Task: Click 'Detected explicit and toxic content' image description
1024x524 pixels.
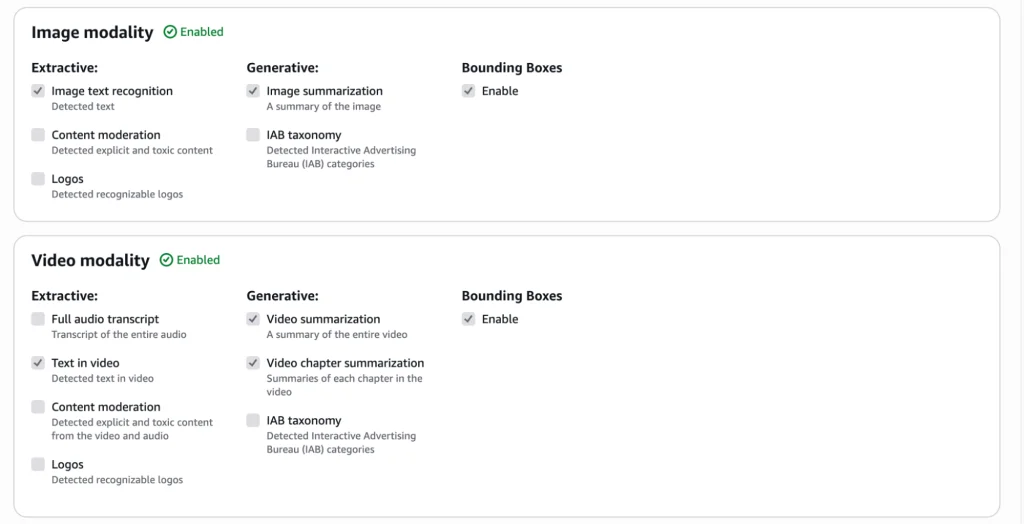Action: click(x=132, y=150)
